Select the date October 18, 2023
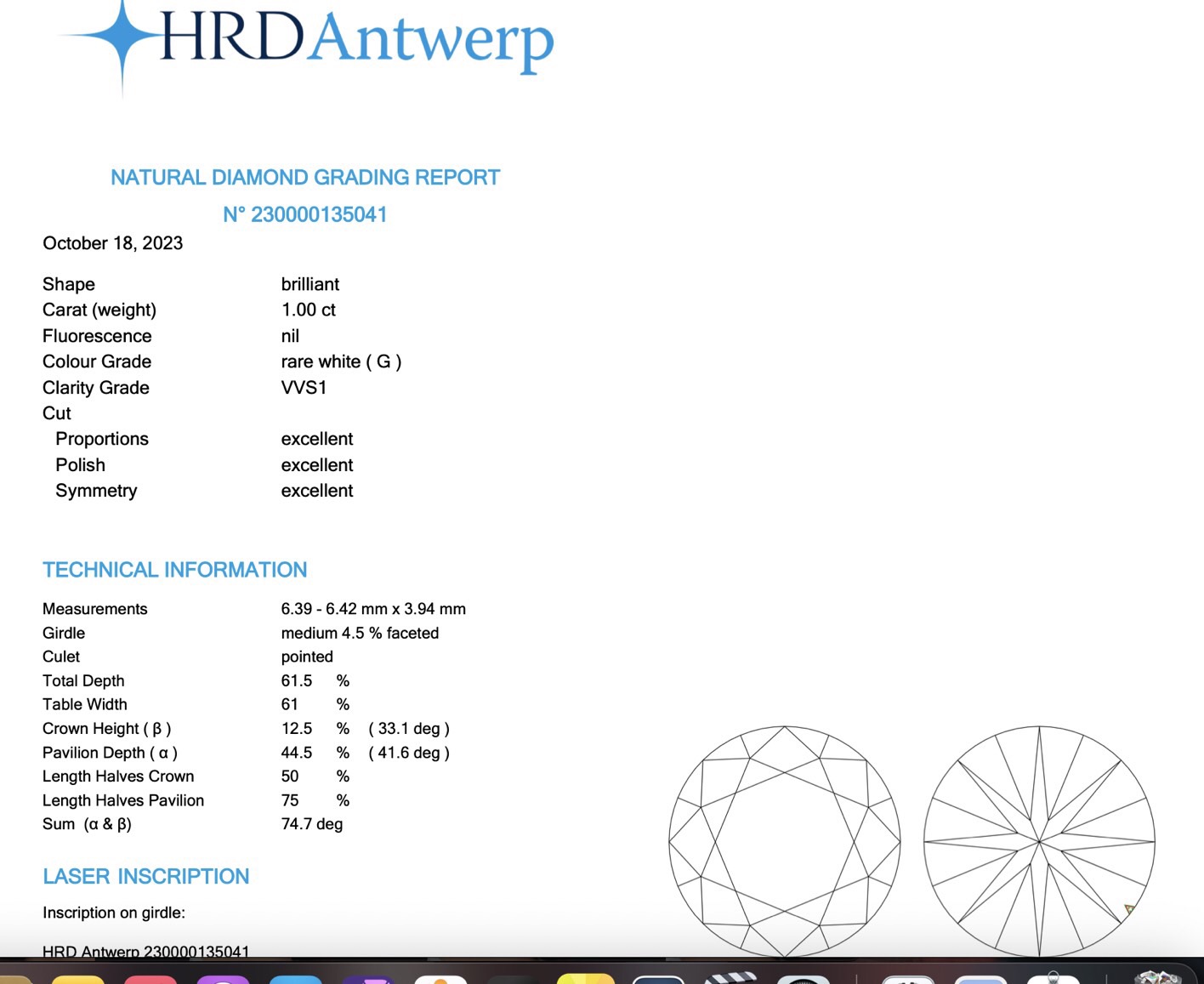Viewport: 1204px width, 984px height. pos(113,243)
